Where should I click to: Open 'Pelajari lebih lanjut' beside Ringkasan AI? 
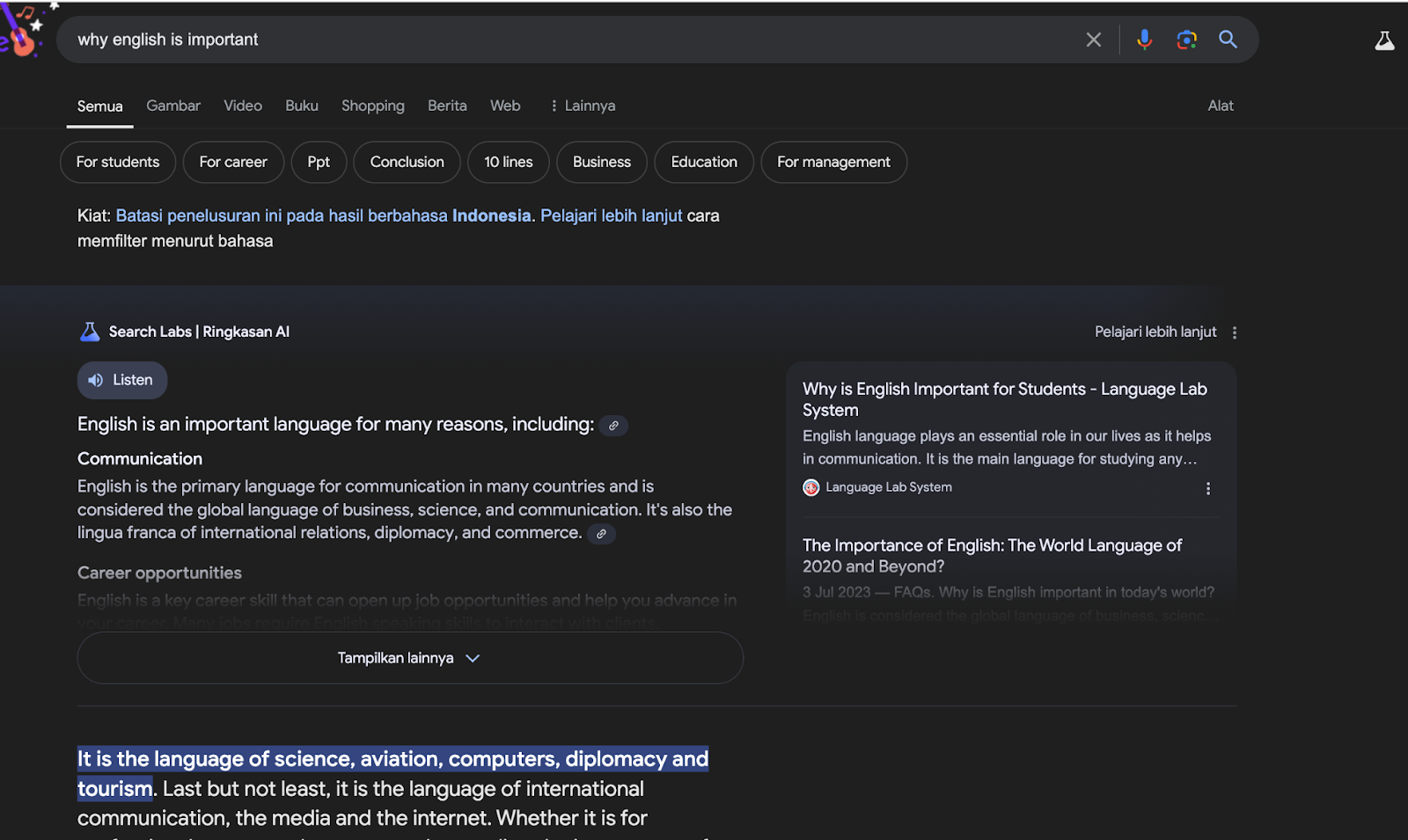pos(1155,332)
